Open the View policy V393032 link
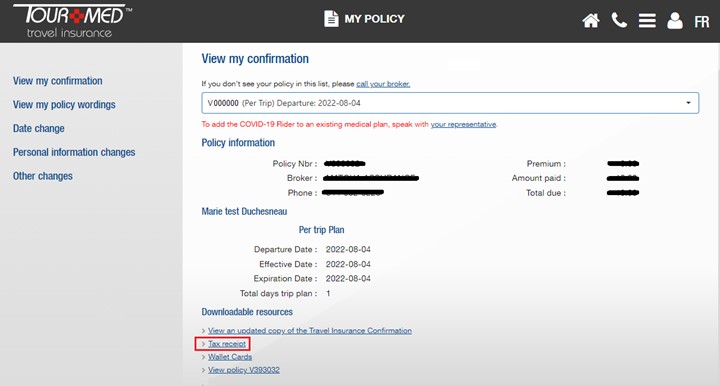 (x=244, y=370)
